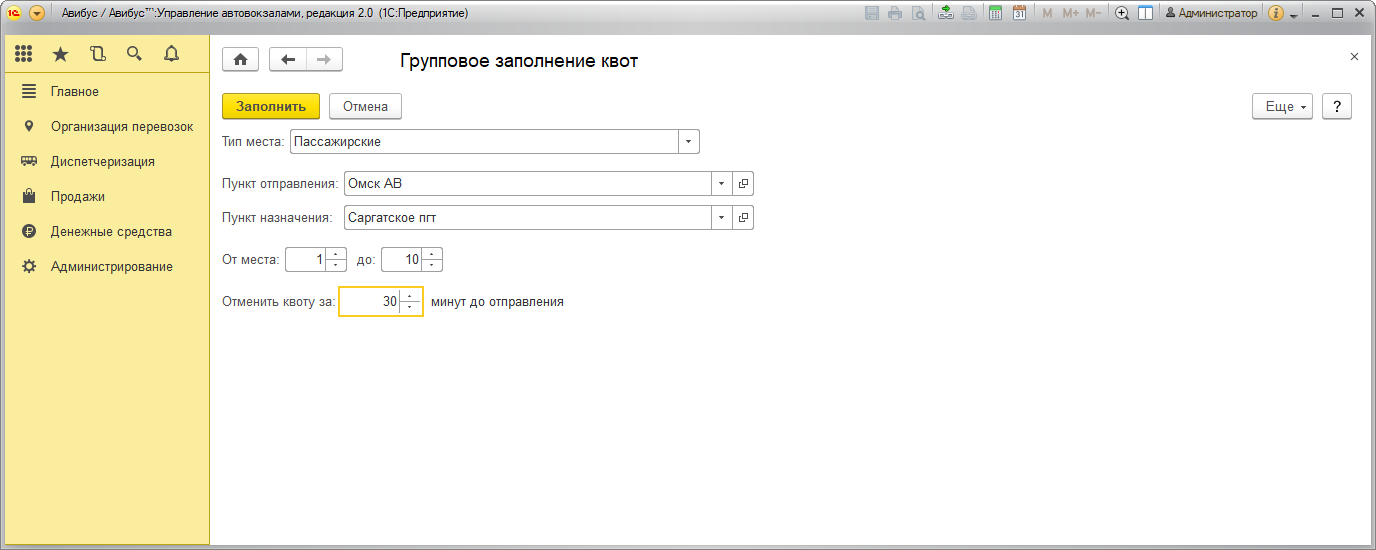This screenshot has height=550, width=1376.
Task: Select Диспетчеризация in the sidebar
Action: [102, 162]
